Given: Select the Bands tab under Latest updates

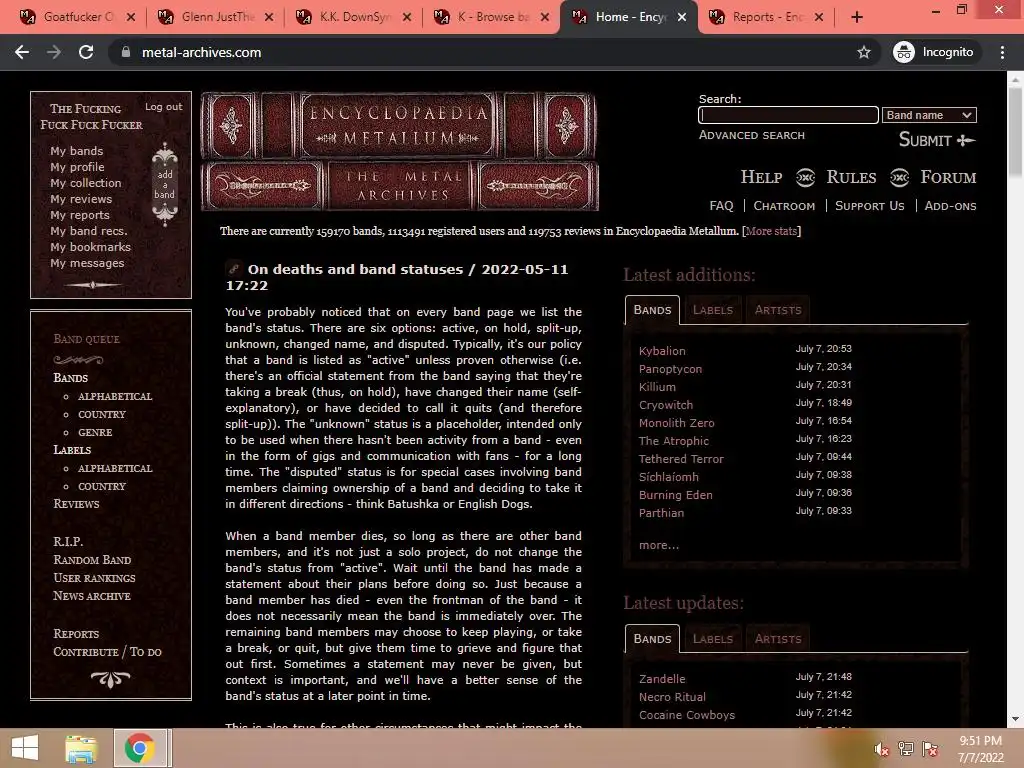Looking at the screenshot, I should [652, 639].
